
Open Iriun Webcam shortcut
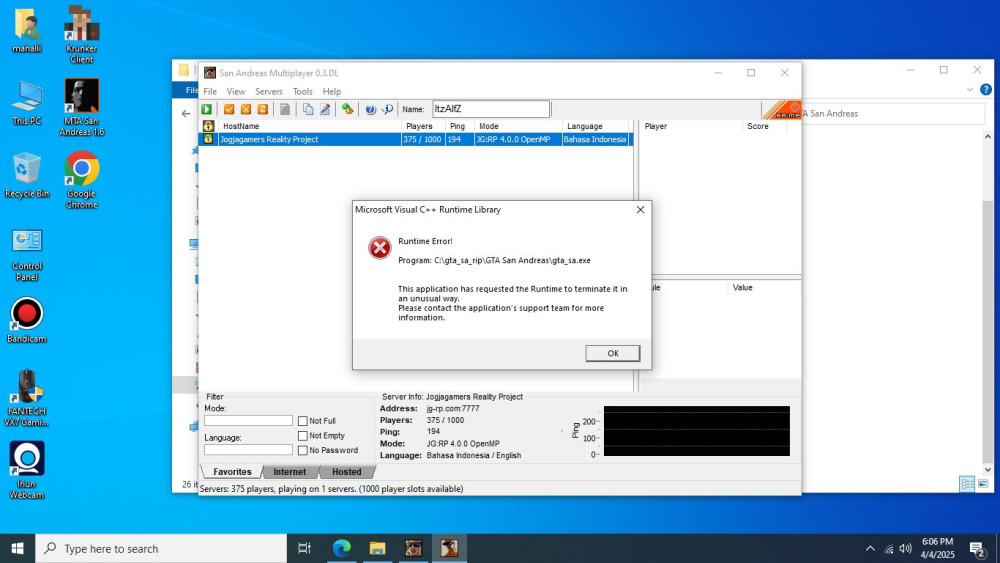tap(27, 471)
